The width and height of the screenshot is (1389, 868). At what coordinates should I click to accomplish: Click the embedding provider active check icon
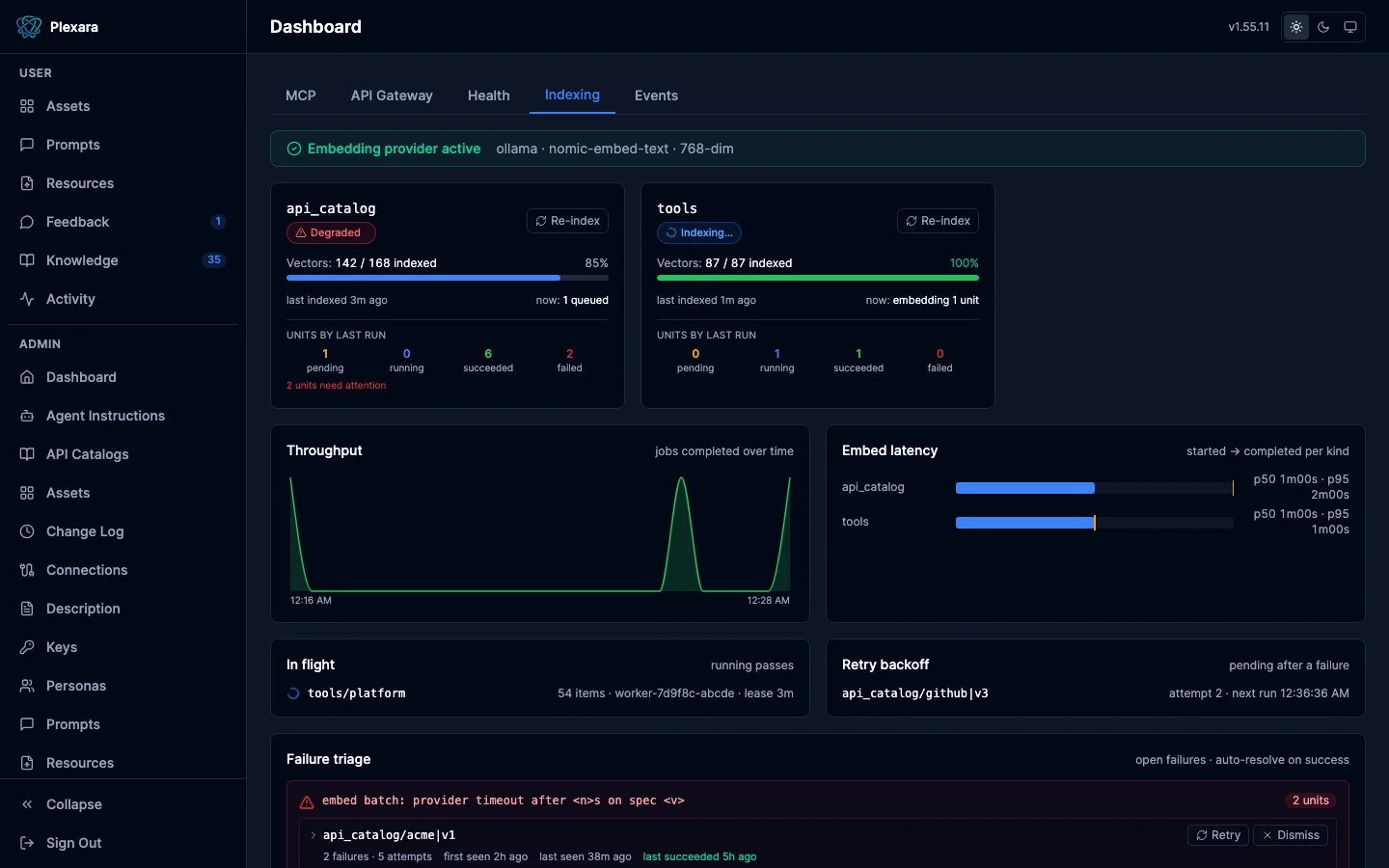click(294, 149)
